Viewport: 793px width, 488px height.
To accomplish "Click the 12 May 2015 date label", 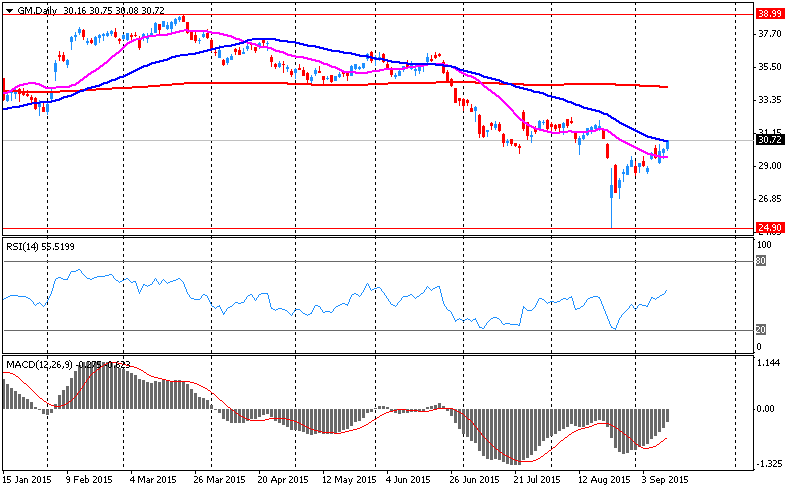I will point(349,479).
